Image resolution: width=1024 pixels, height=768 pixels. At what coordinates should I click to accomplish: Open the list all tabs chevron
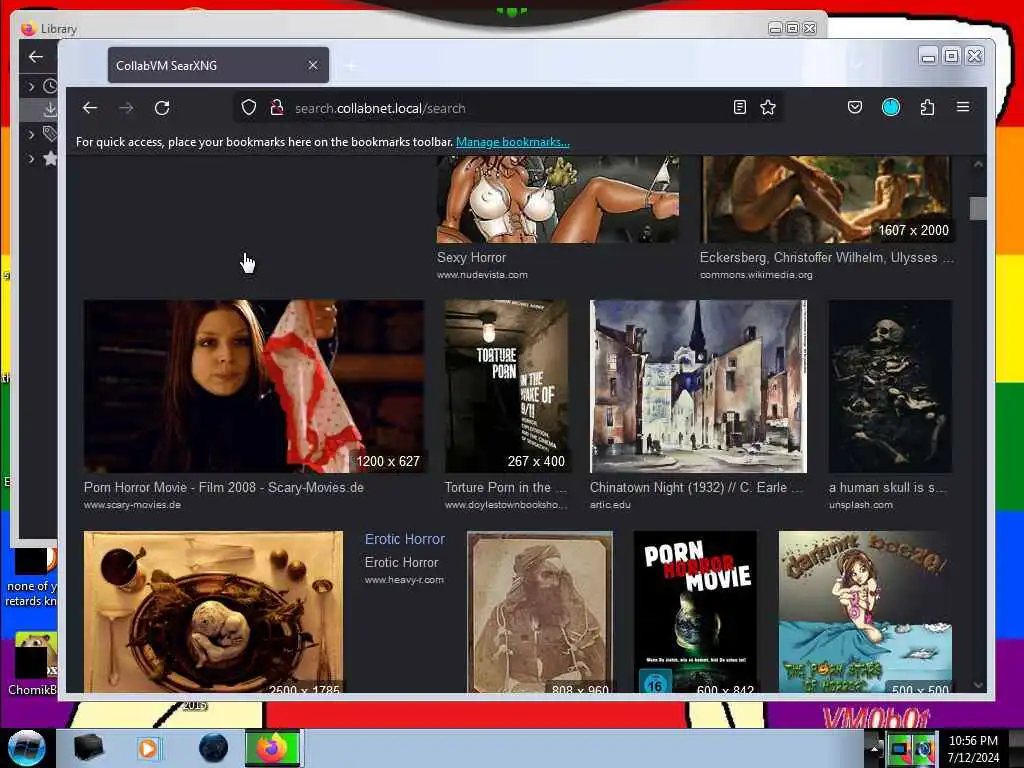(x=857, y=65)
